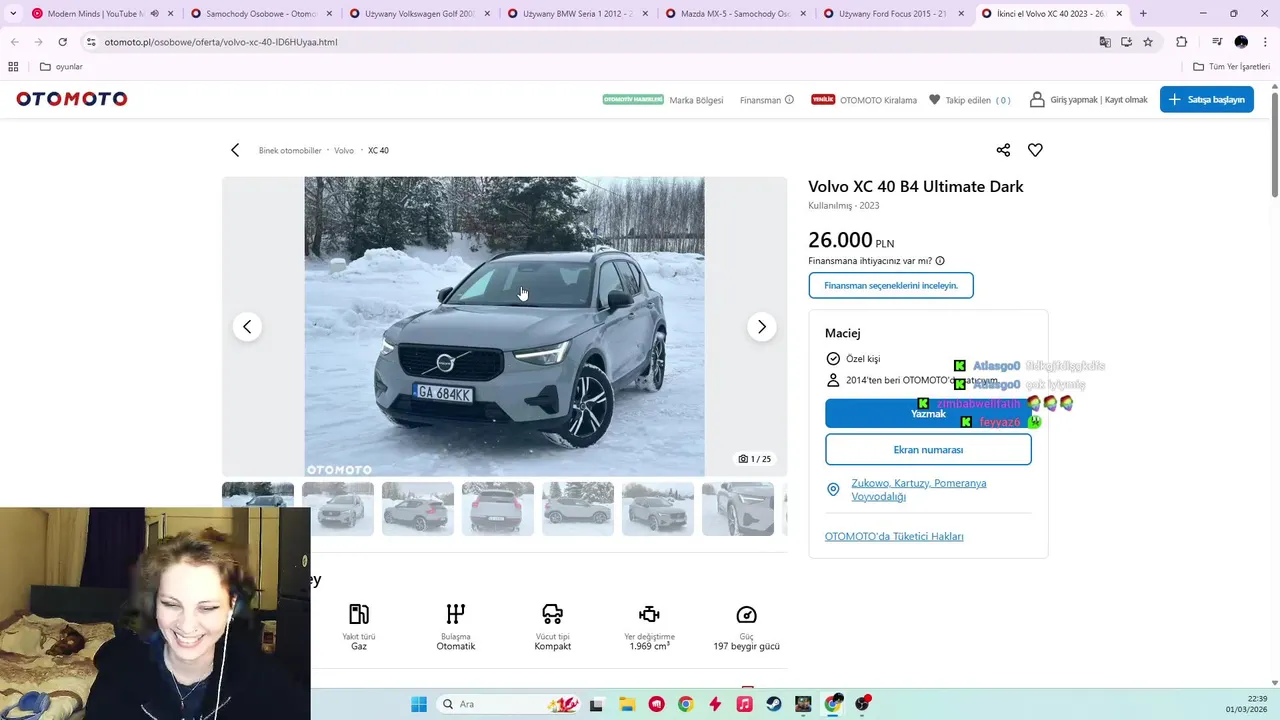Viewport: 1280px width, 720px height.
Task: Click the Takip edilen heart icon
Action: click(x=935, y=100)
